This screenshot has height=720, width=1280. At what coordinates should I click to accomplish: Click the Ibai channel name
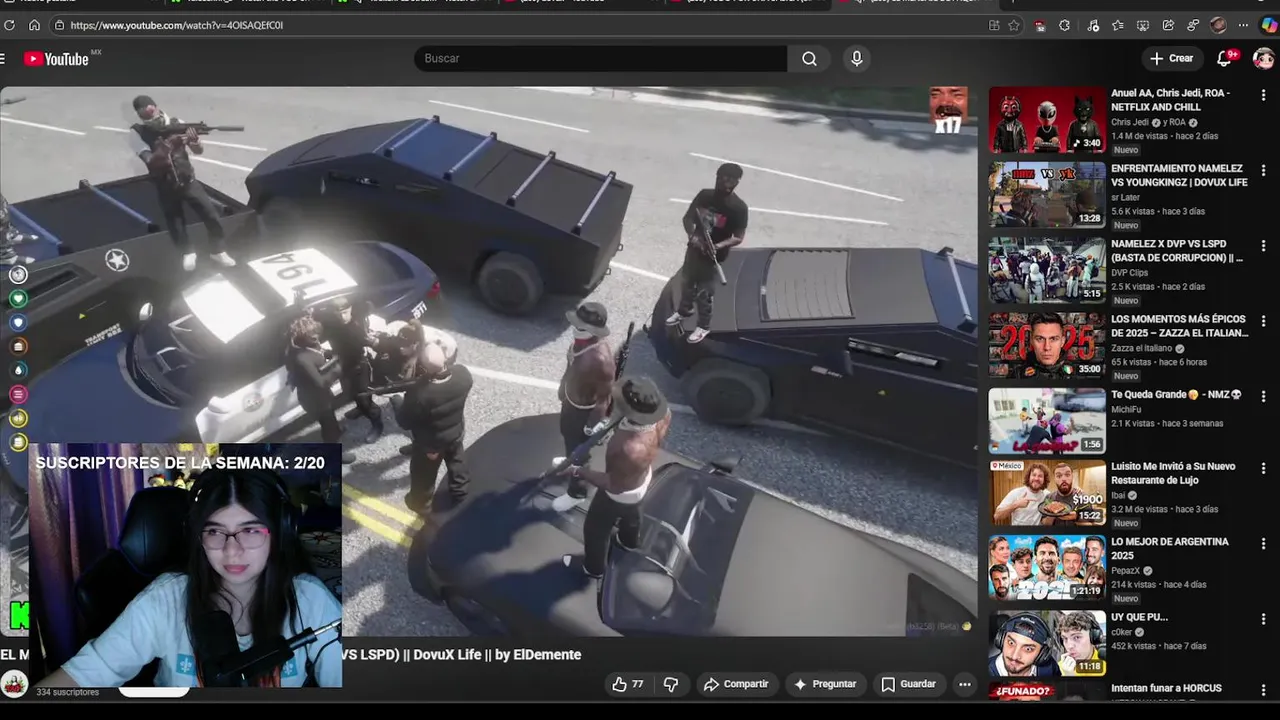(x=1119, y=495)
